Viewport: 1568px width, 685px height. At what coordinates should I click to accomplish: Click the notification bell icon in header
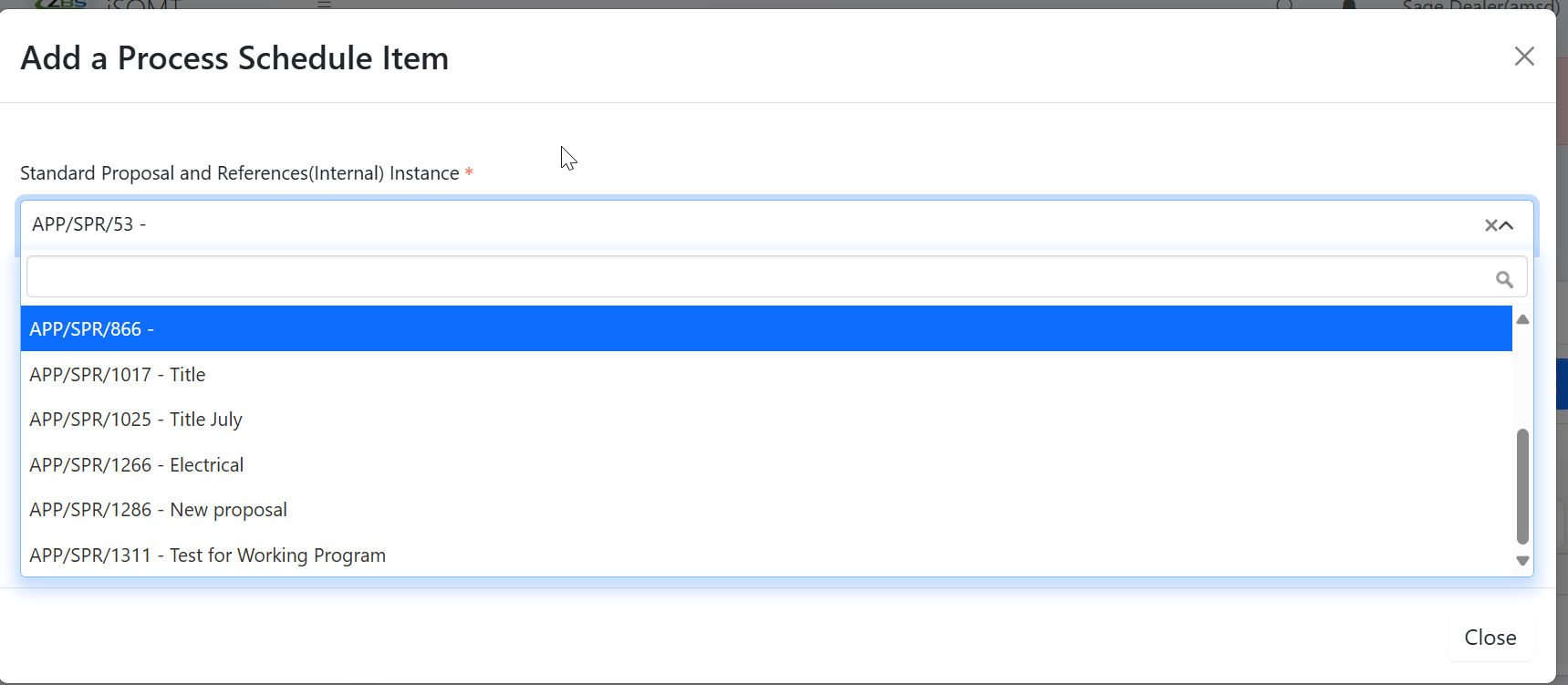pos(1349,5)
